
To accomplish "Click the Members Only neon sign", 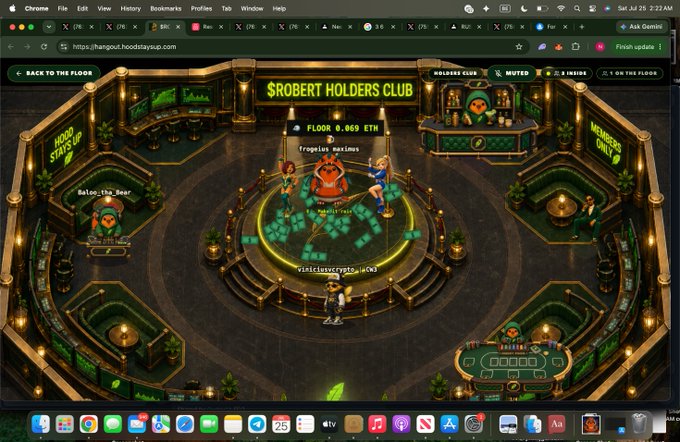I will [x=605, y=143].
